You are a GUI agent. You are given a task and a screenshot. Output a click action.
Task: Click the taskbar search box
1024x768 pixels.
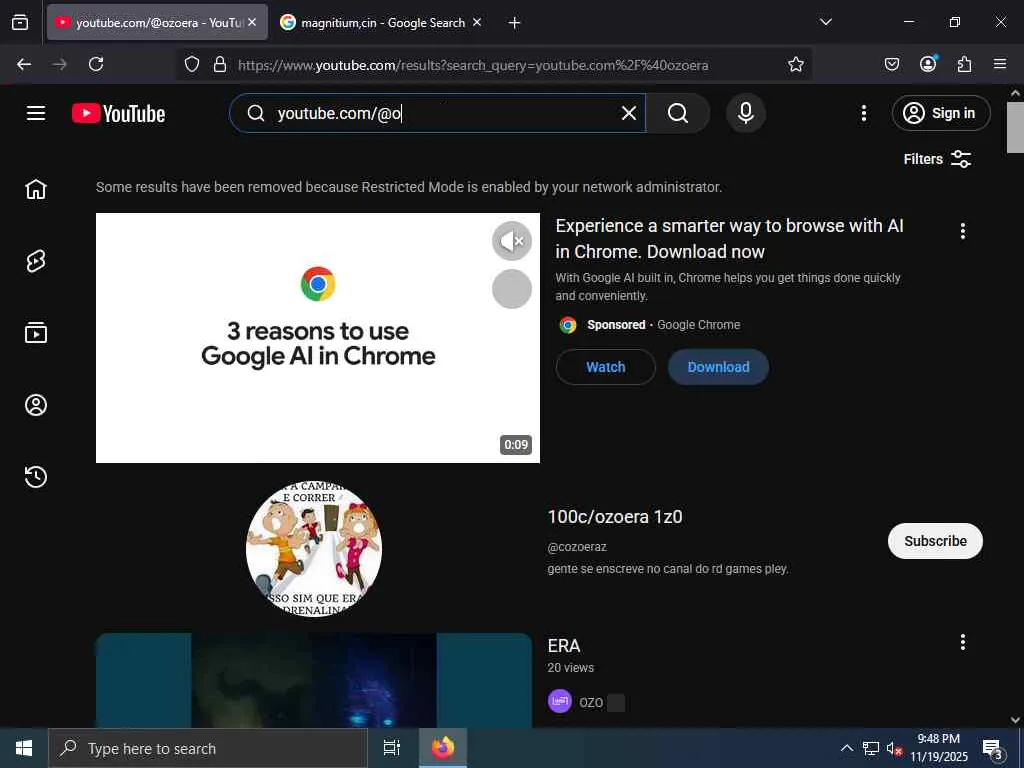click(x=208, y=748)
